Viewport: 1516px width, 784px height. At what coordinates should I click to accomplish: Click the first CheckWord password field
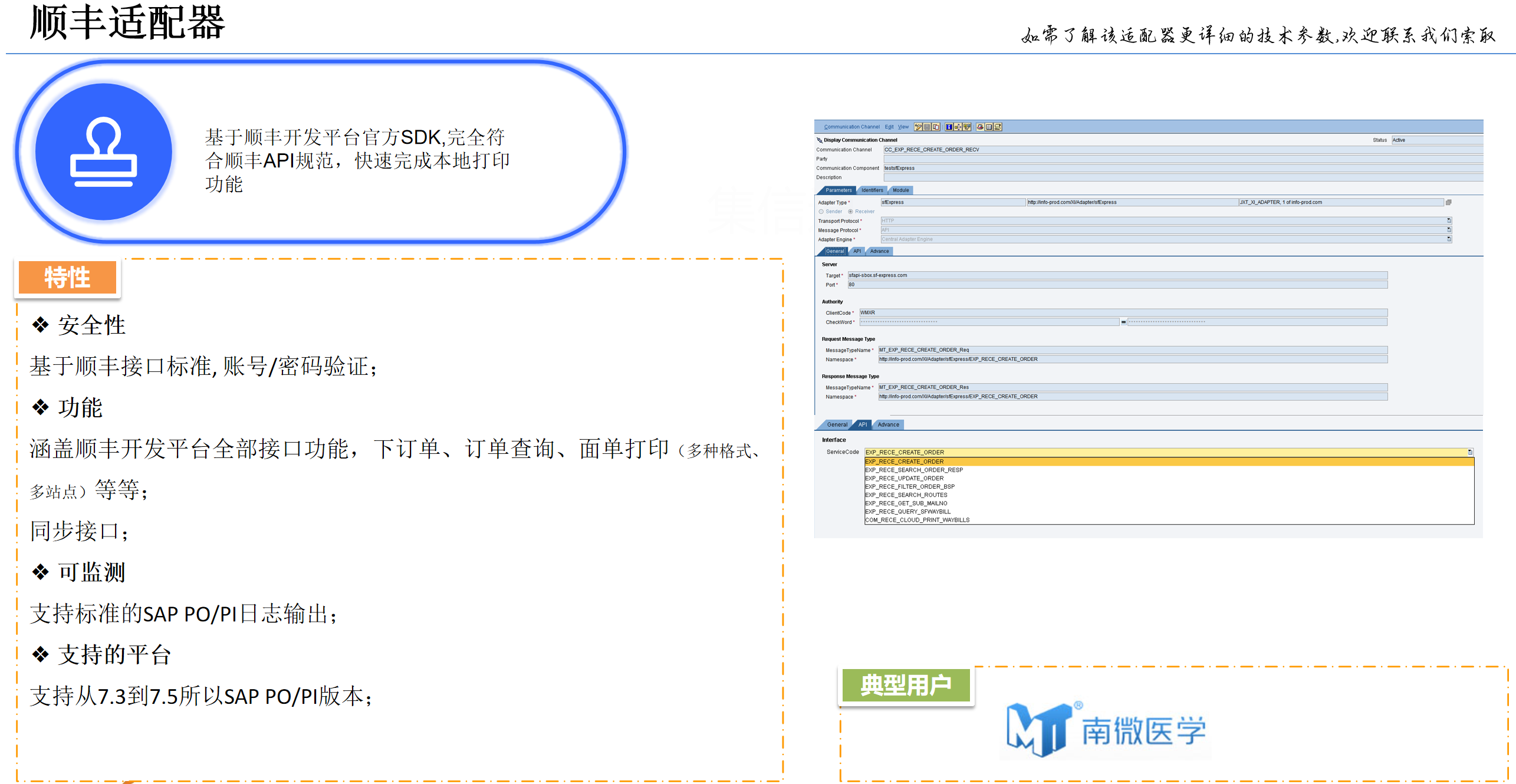tap(989, 322)
